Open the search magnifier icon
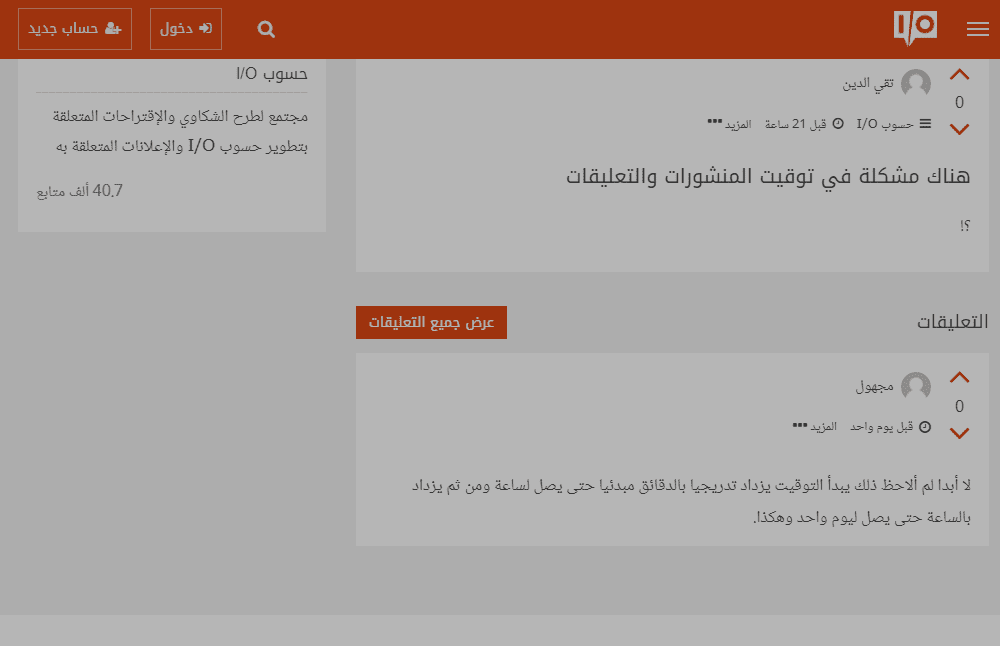Image resolution: width=1000 pixels, height=646 pixels. [266, 29]
